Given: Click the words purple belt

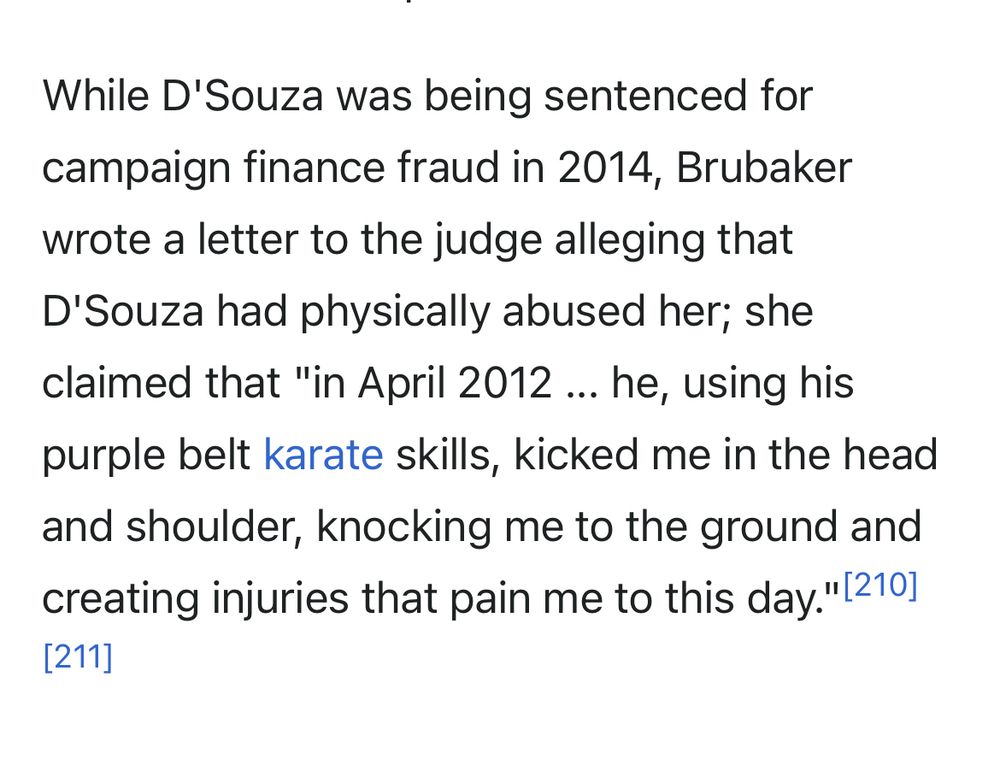Looking at the screenshot, I should point(146,455).
